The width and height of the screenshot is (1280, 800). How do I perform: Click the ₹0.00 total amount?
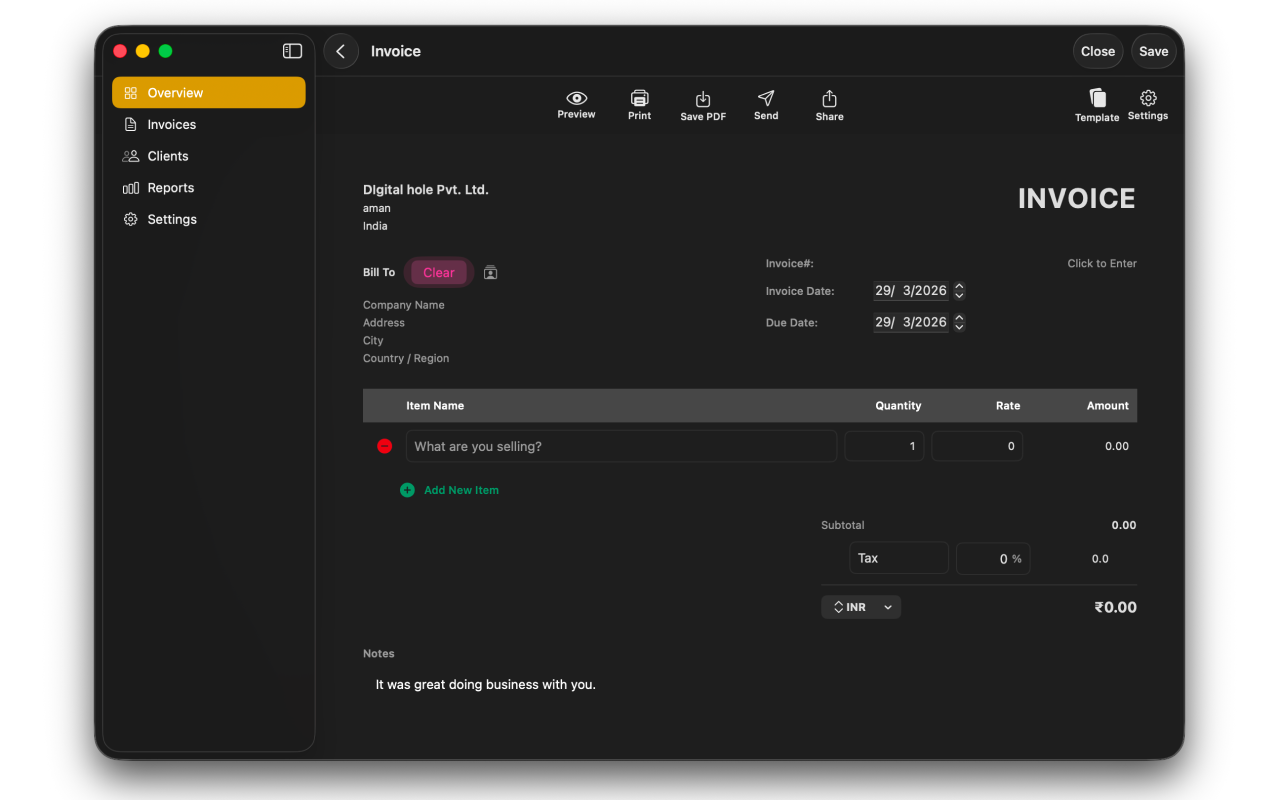(x=1115, y=607)
